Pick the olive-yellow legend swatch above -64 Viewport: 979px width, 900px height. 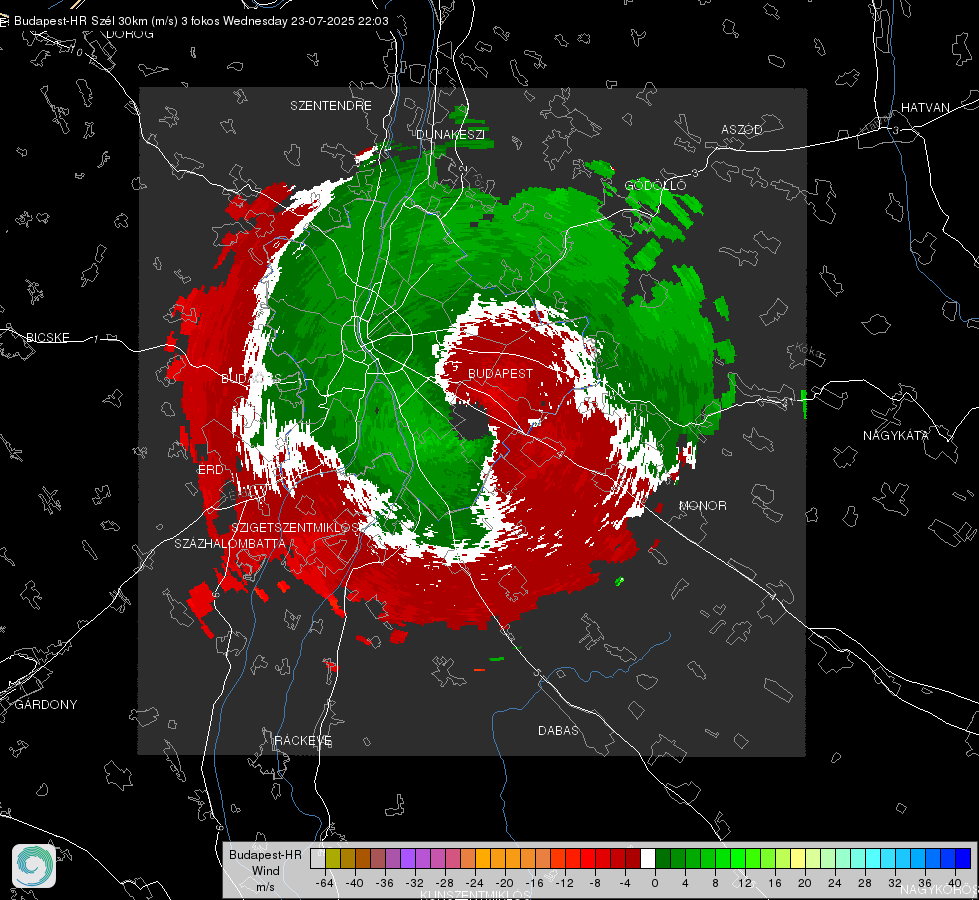333,859
